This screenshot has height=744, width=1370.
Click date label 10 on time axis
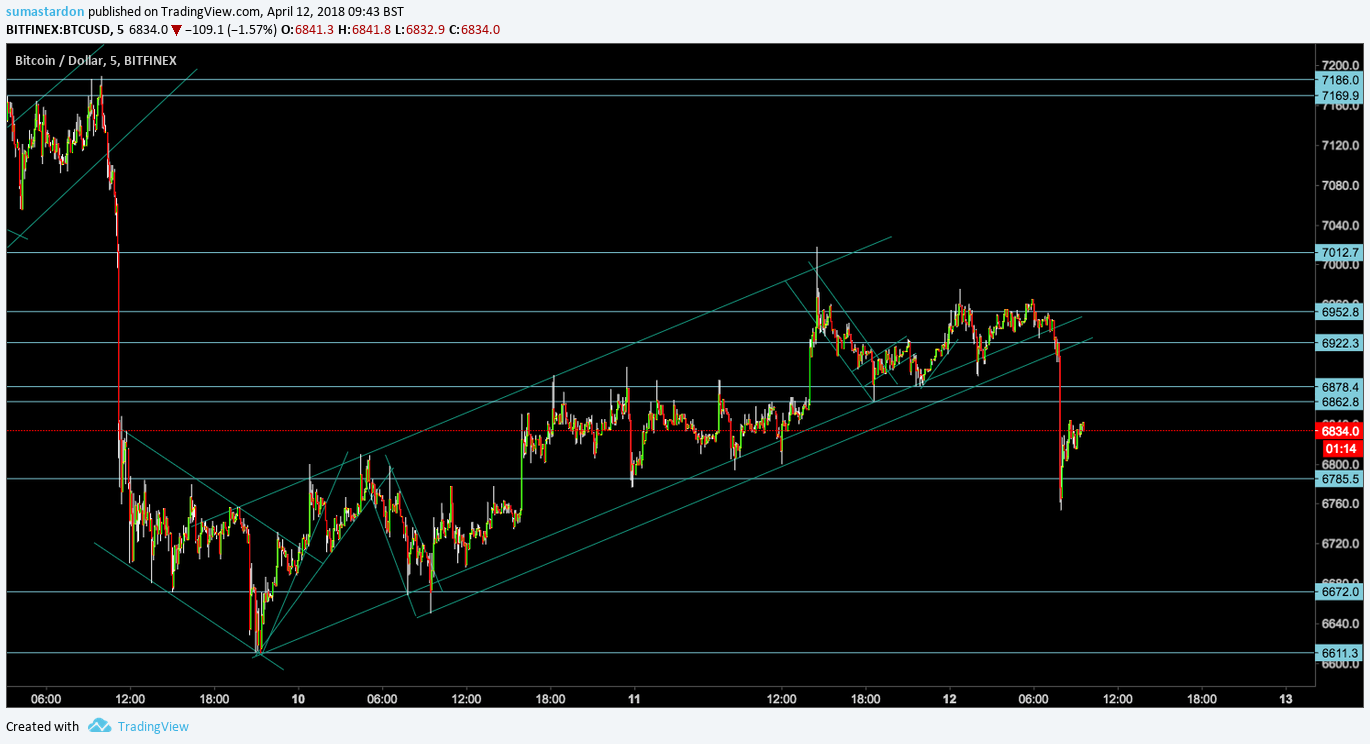(298, 698)
